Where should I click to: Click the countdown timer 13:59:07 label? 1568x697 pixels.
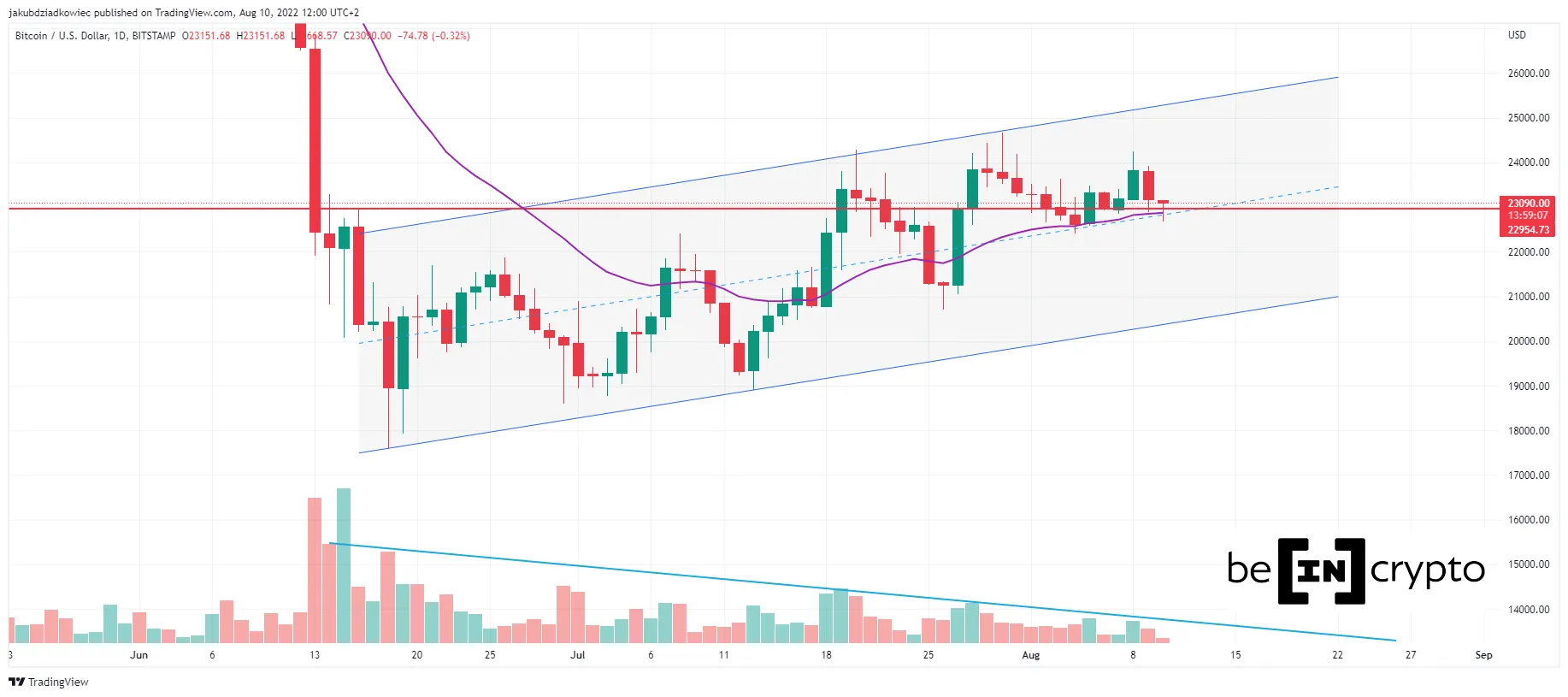click(x=1529, y=216)
